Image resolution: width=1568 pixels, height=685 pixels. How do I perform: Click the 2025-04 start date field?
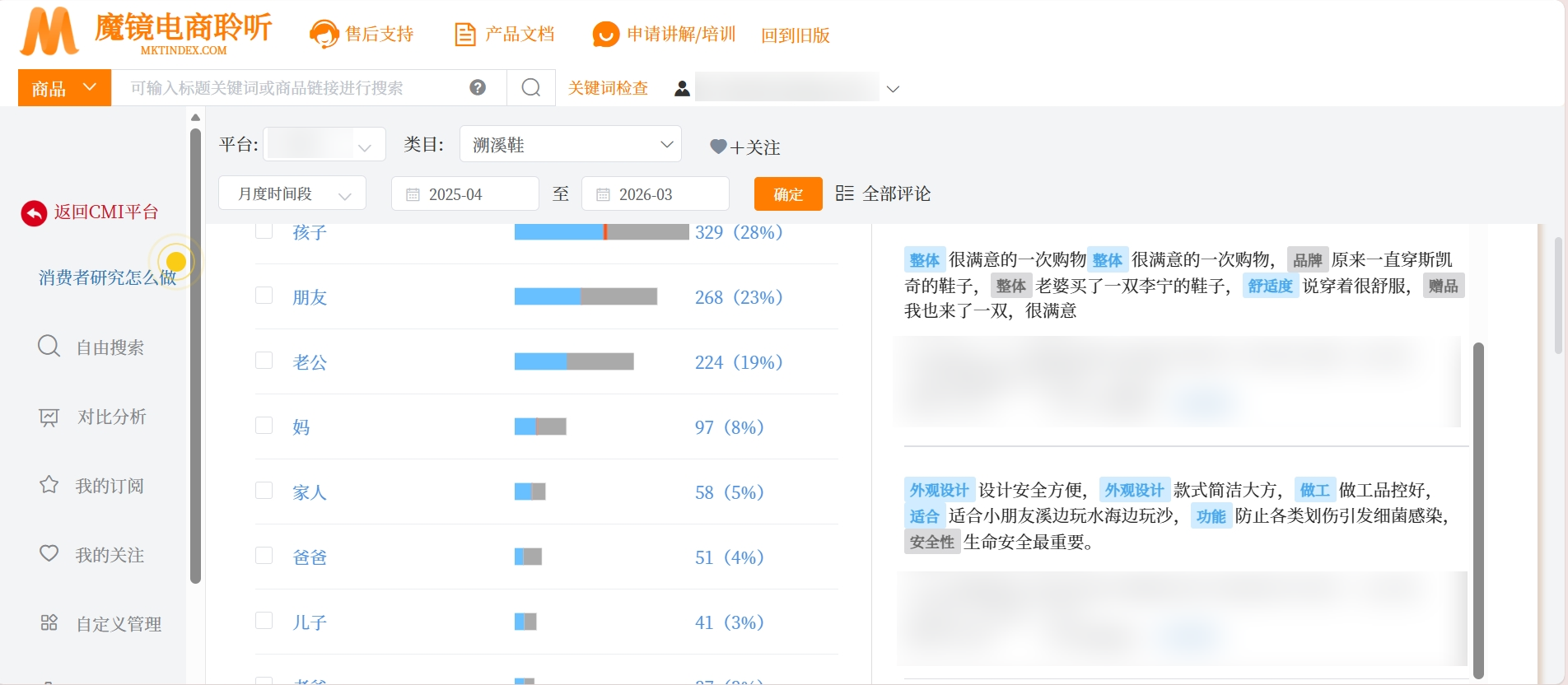[x=465, y=193]
